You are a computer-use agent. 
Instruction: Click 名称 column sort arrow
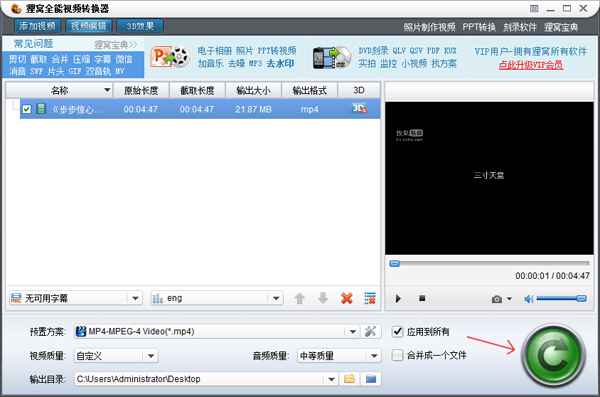click(x=107, y=90)
